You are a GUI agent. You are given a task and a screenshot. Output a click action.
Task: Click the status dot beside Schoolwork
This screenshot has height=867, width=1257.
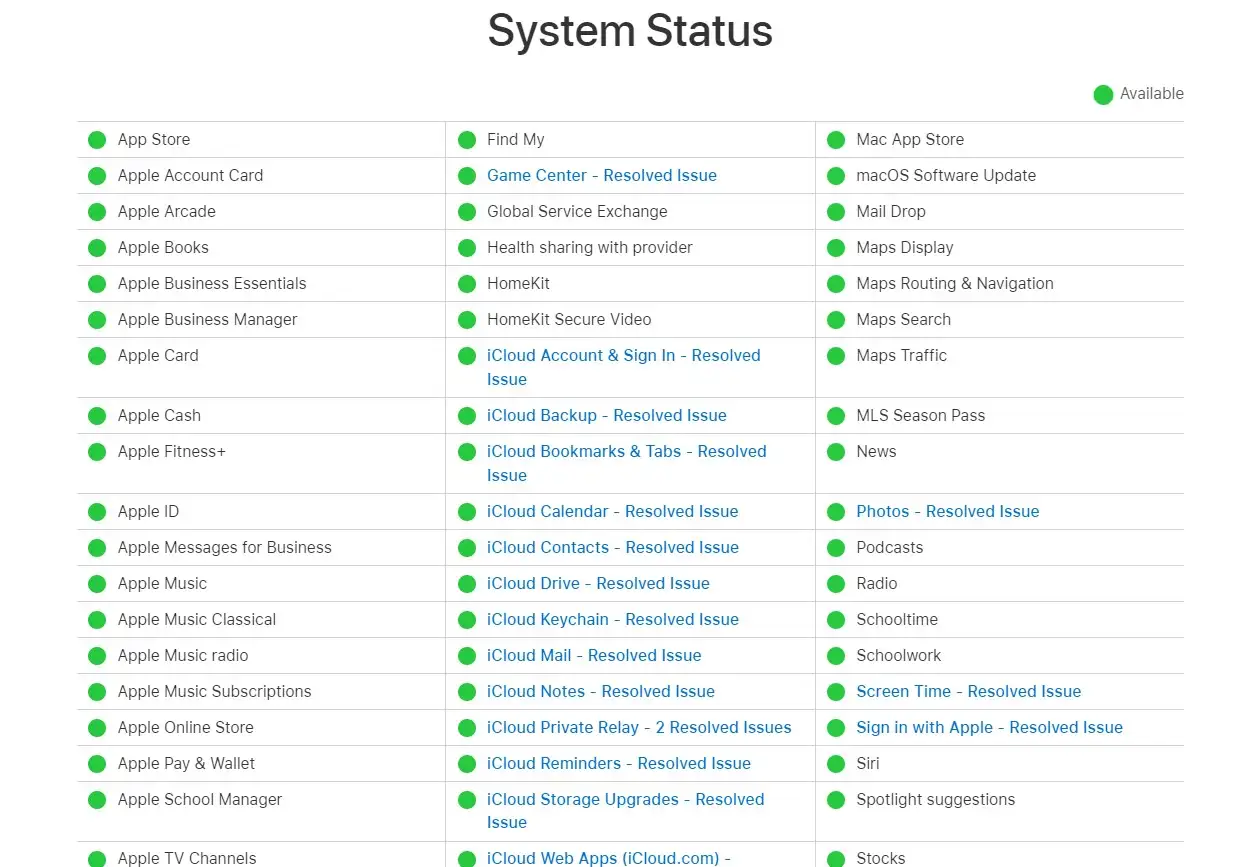[836, 656]
